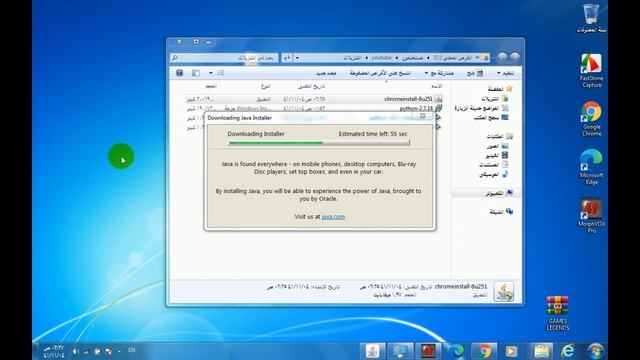Click the youtube breadcrumb in the address bar
The image size is (640, 360).
pos(382,58)
